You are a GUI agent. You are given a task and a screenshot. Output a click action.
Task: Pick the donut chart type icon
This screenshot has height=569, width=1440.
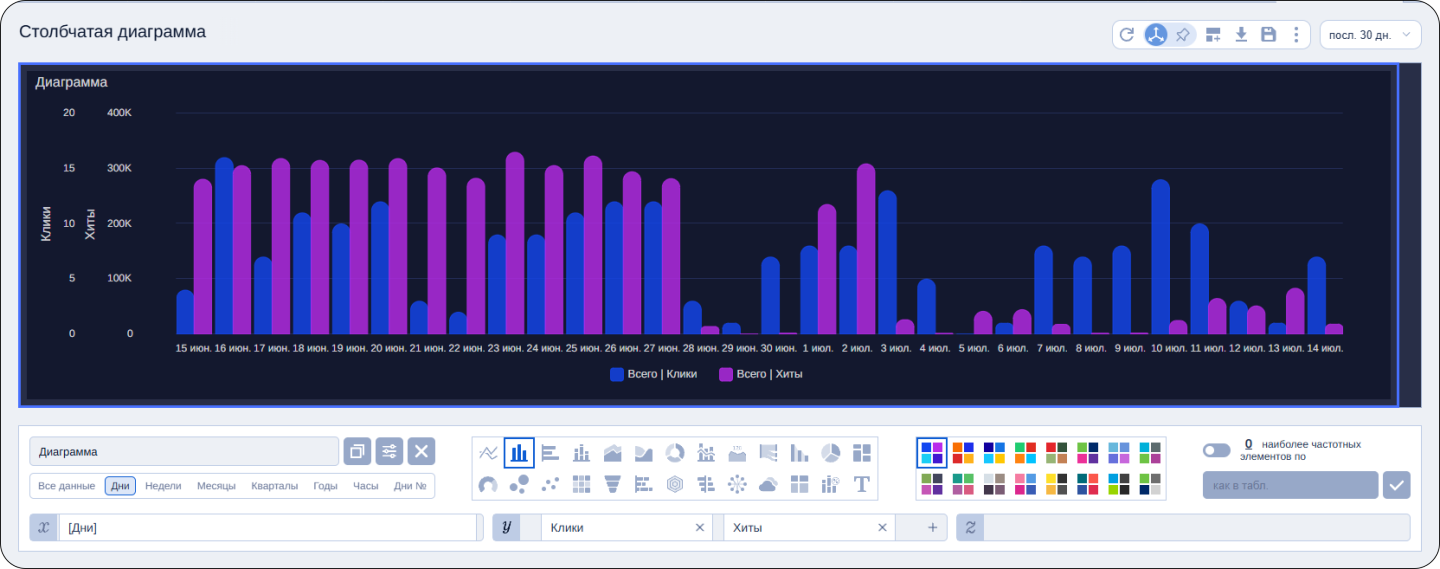click(x=675, y=453)
